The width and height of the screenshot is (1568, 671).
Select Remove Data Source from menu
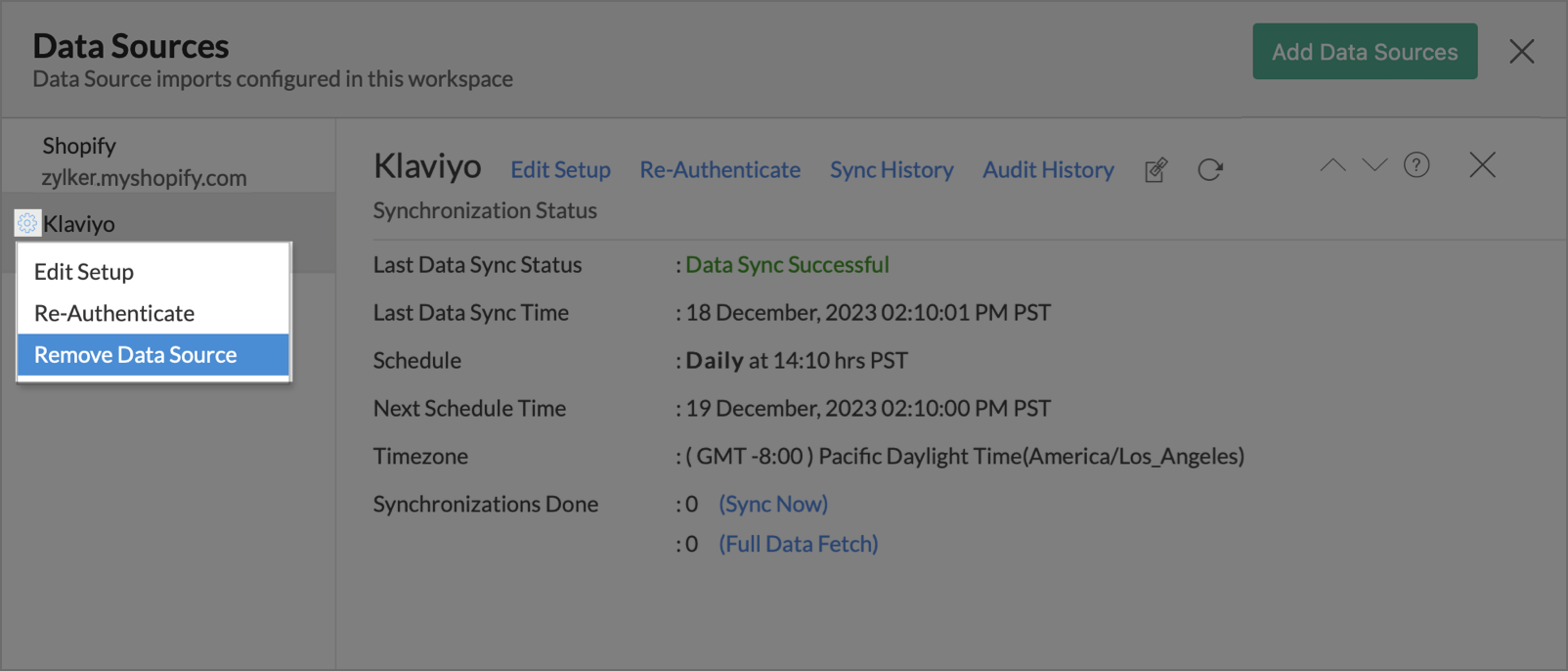coord(136,355)
